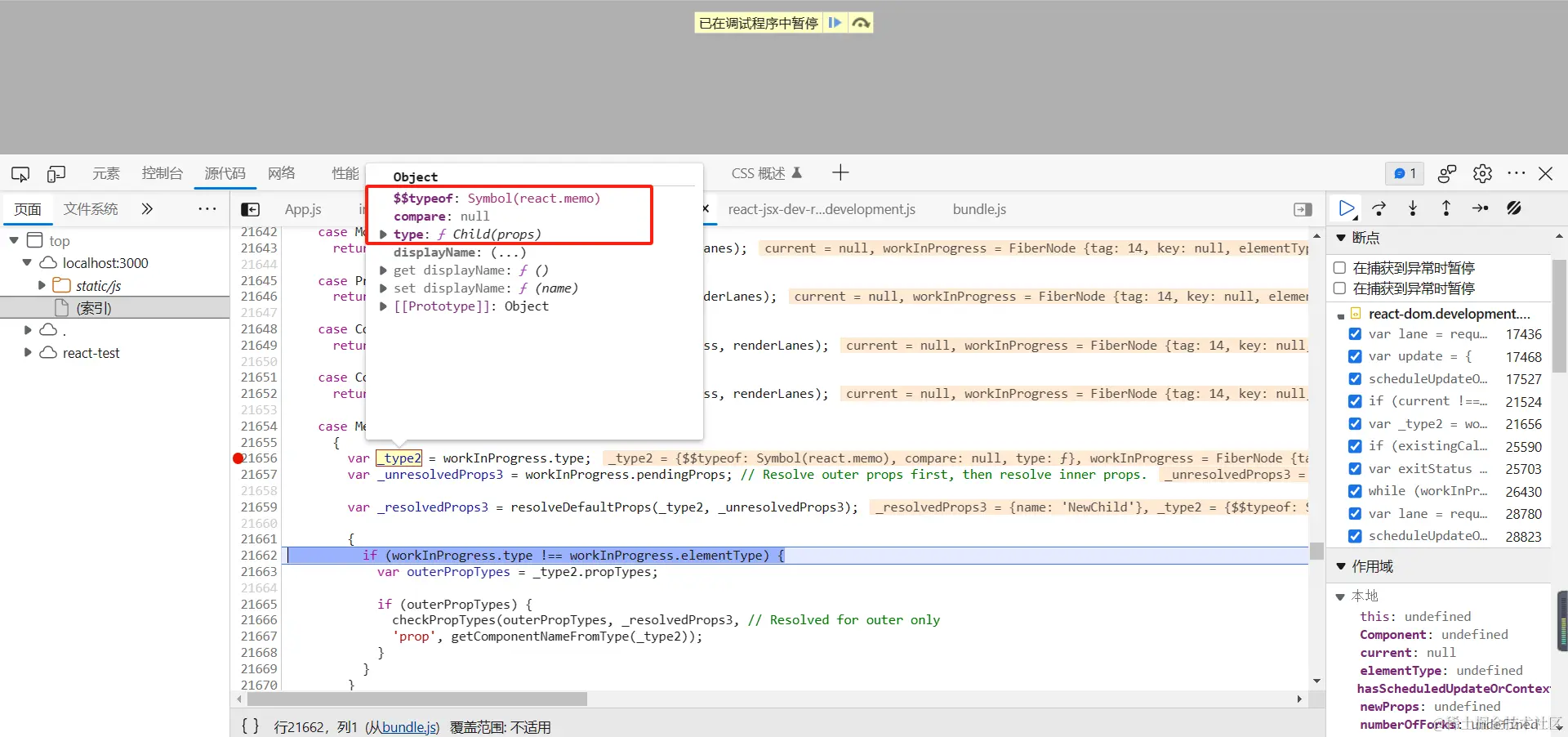Toggle the navigator sidebar icon
Image resolution: width=1568 pixels, height=737 pixels.
click(251, 210)
